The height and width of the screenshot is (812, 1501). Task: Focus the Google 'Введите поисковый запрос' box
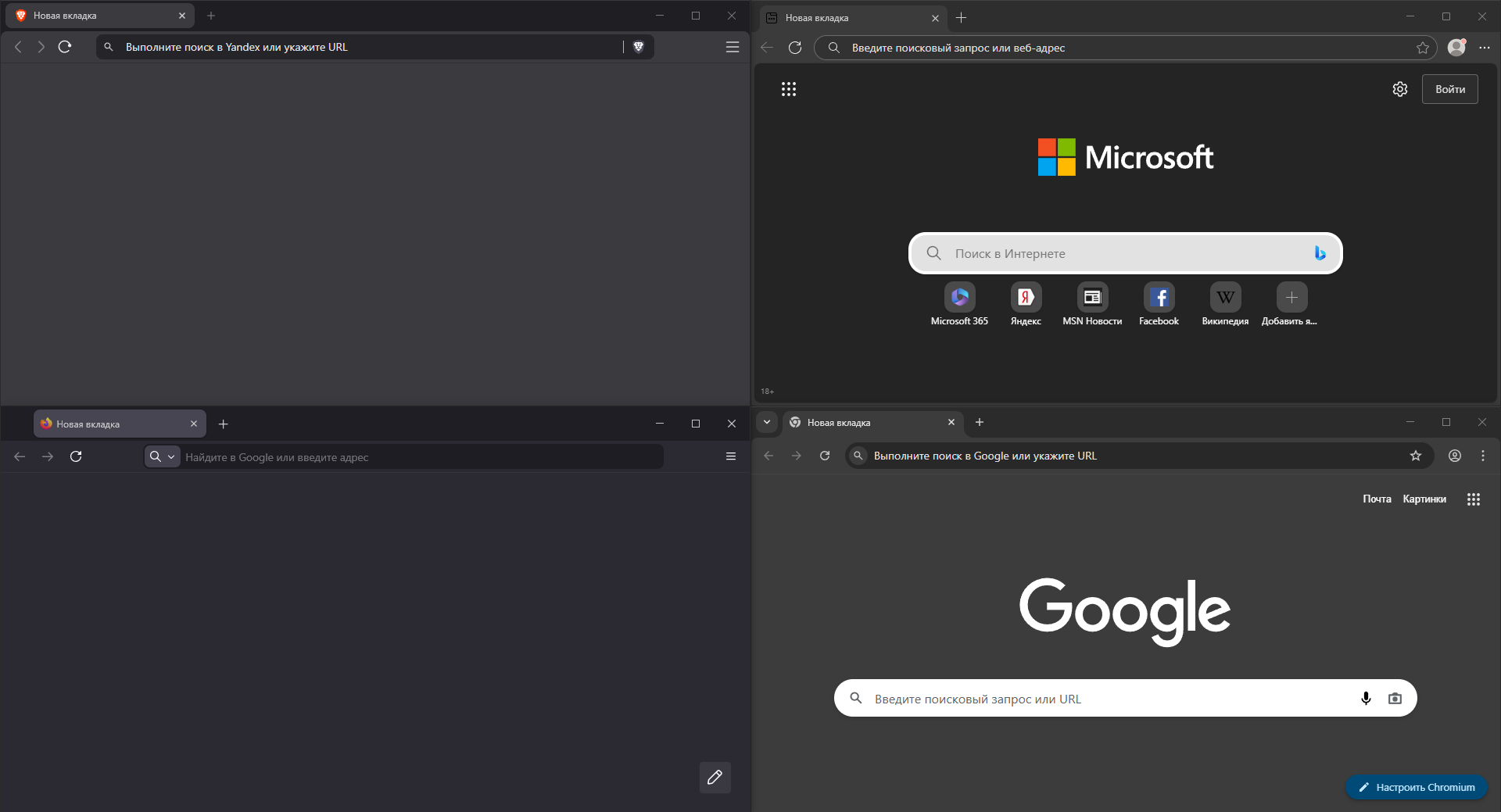[1126, 698]
